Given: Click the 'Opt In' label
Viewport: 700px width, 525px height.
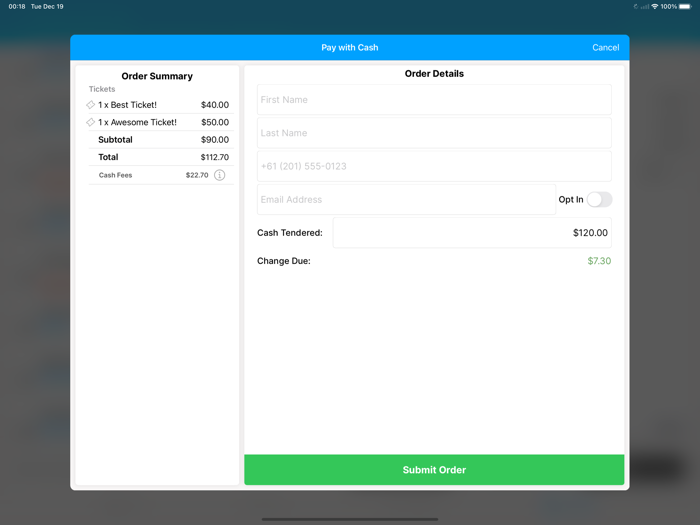Looking at the screenshot, I should pyautogui.click(x=571, y=200).
